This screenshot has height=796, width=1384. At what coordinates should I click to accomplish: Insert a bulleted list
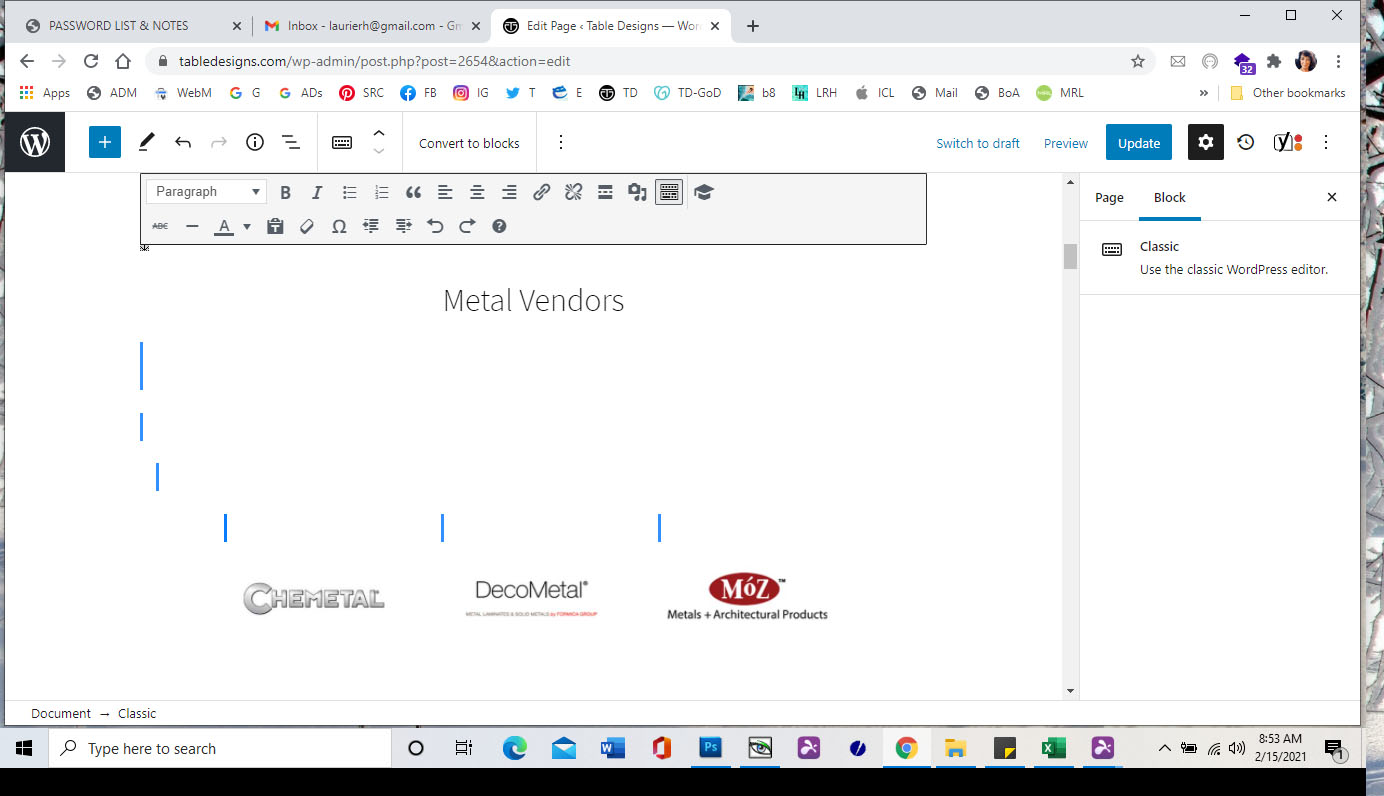coord(349,192)
